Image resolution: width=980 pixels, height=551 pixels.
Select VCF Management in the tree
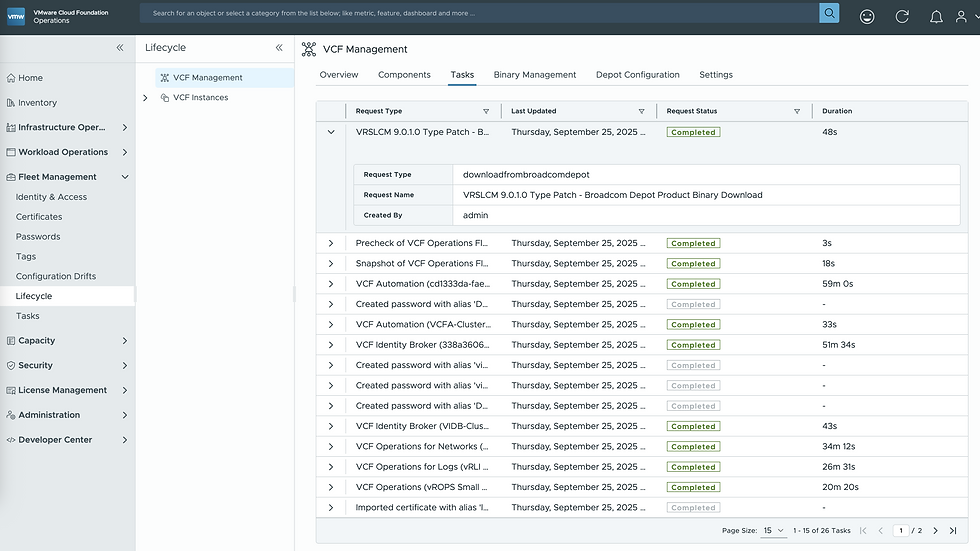tap(207, 78)
